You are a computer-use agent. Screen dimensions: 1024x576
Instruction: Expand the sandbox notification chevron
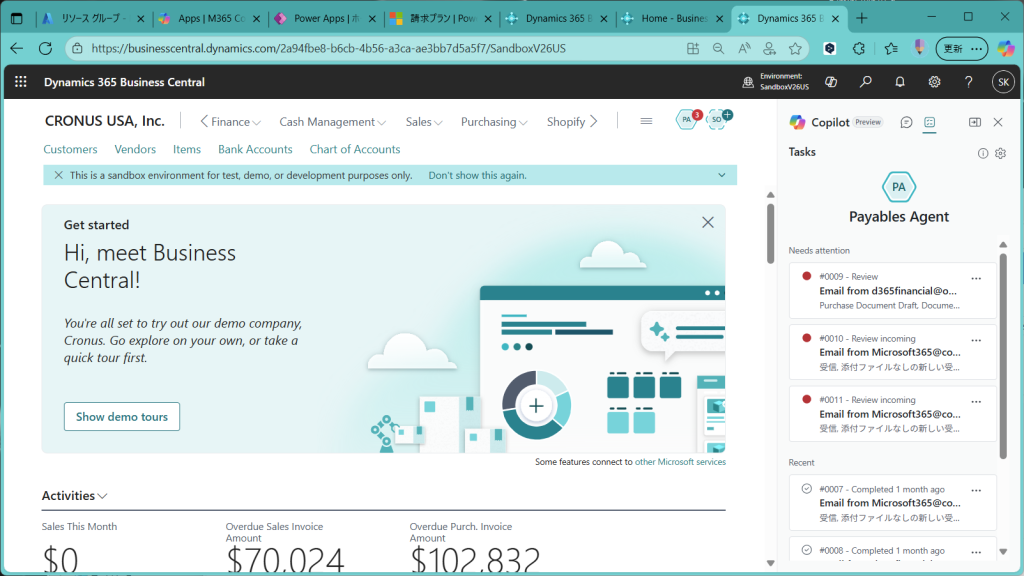point(722,175)
